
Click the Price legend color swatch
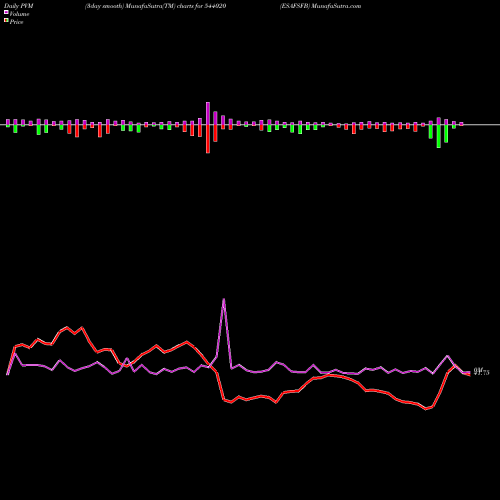[6, 21]
